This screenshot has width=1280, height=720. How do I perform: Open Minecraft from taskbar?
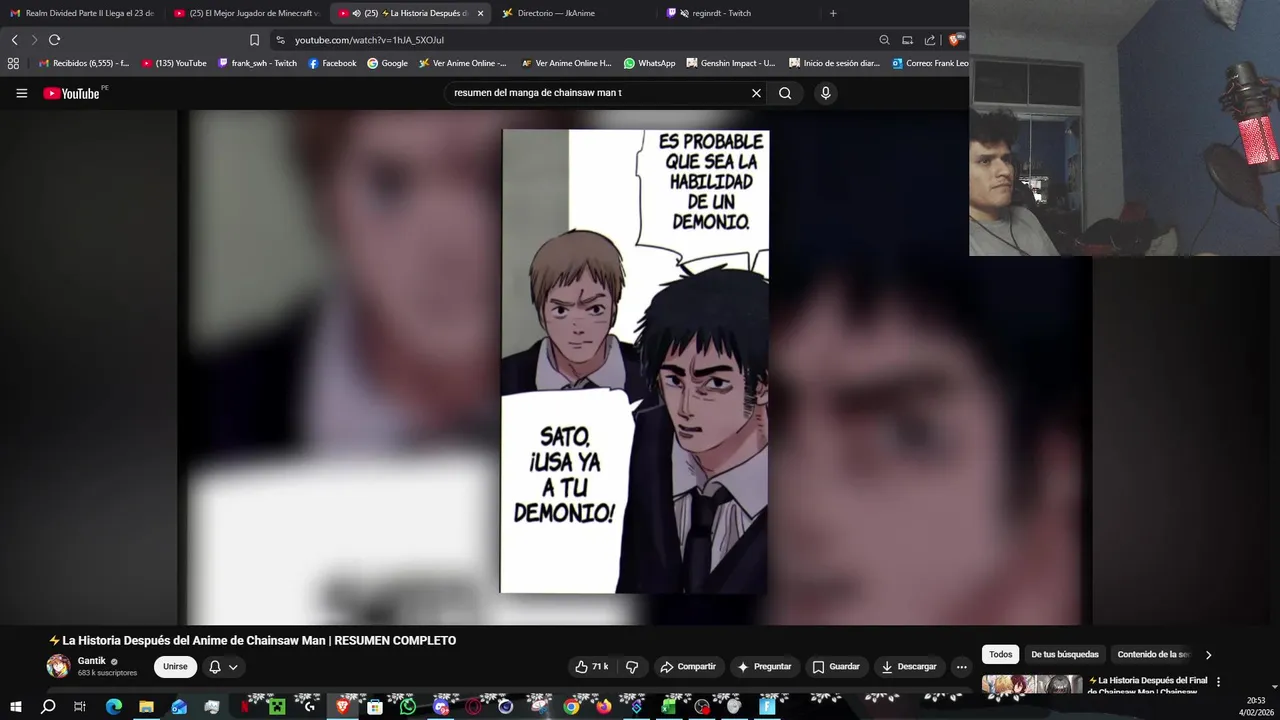click(x=277, y=707)
